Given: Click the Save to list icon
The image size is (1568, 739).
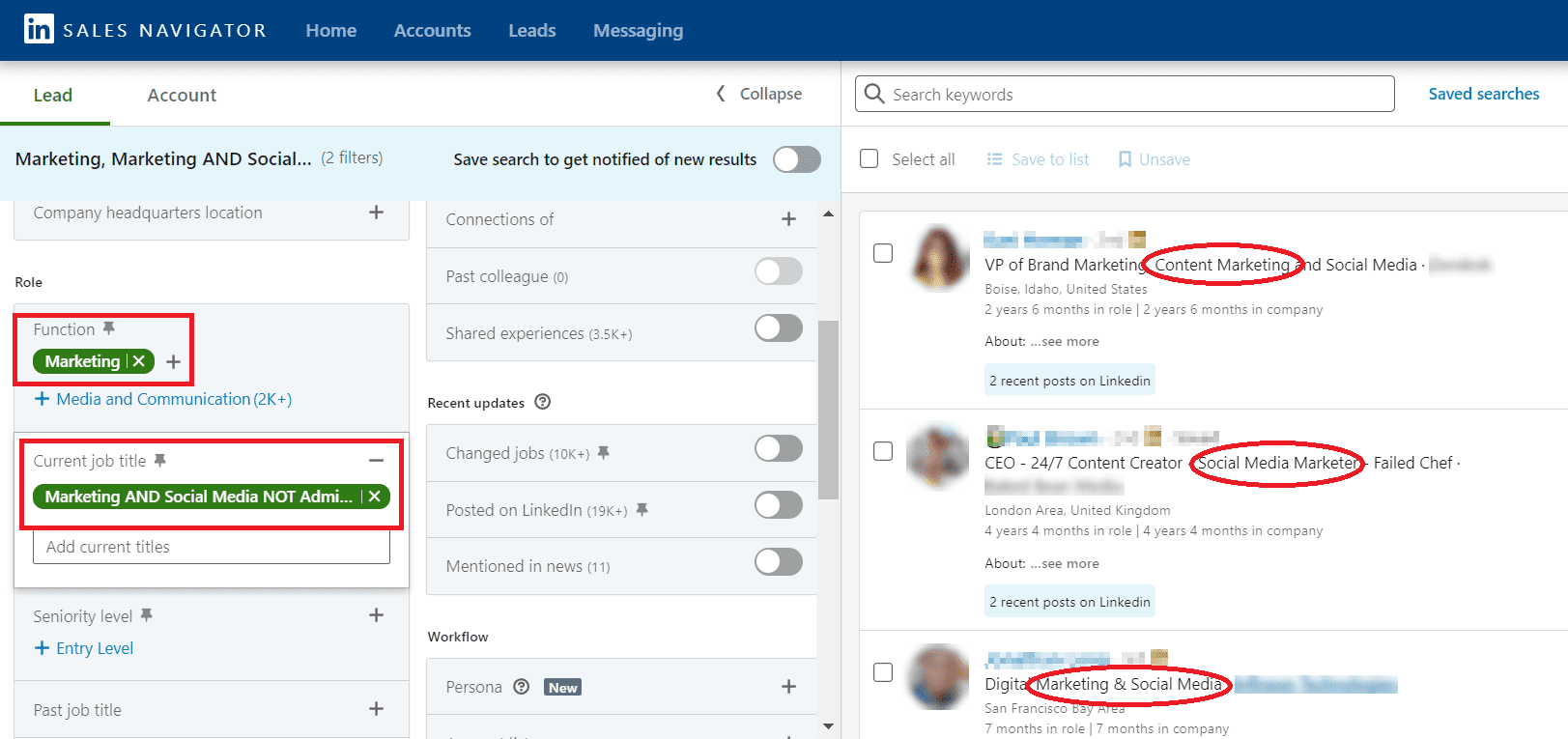Looking at the screenshot, I should [x=994, y=159].
